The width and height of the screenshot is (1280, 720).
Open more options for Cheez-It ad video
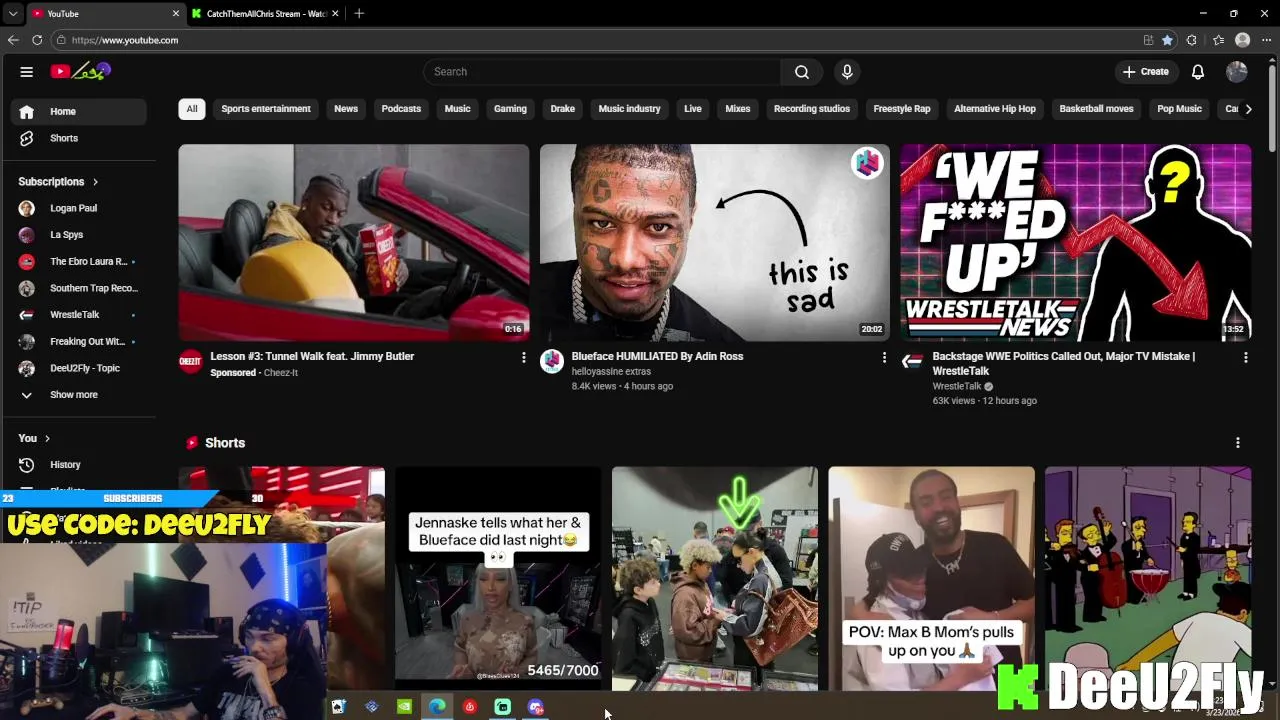(x=523, y=357)
